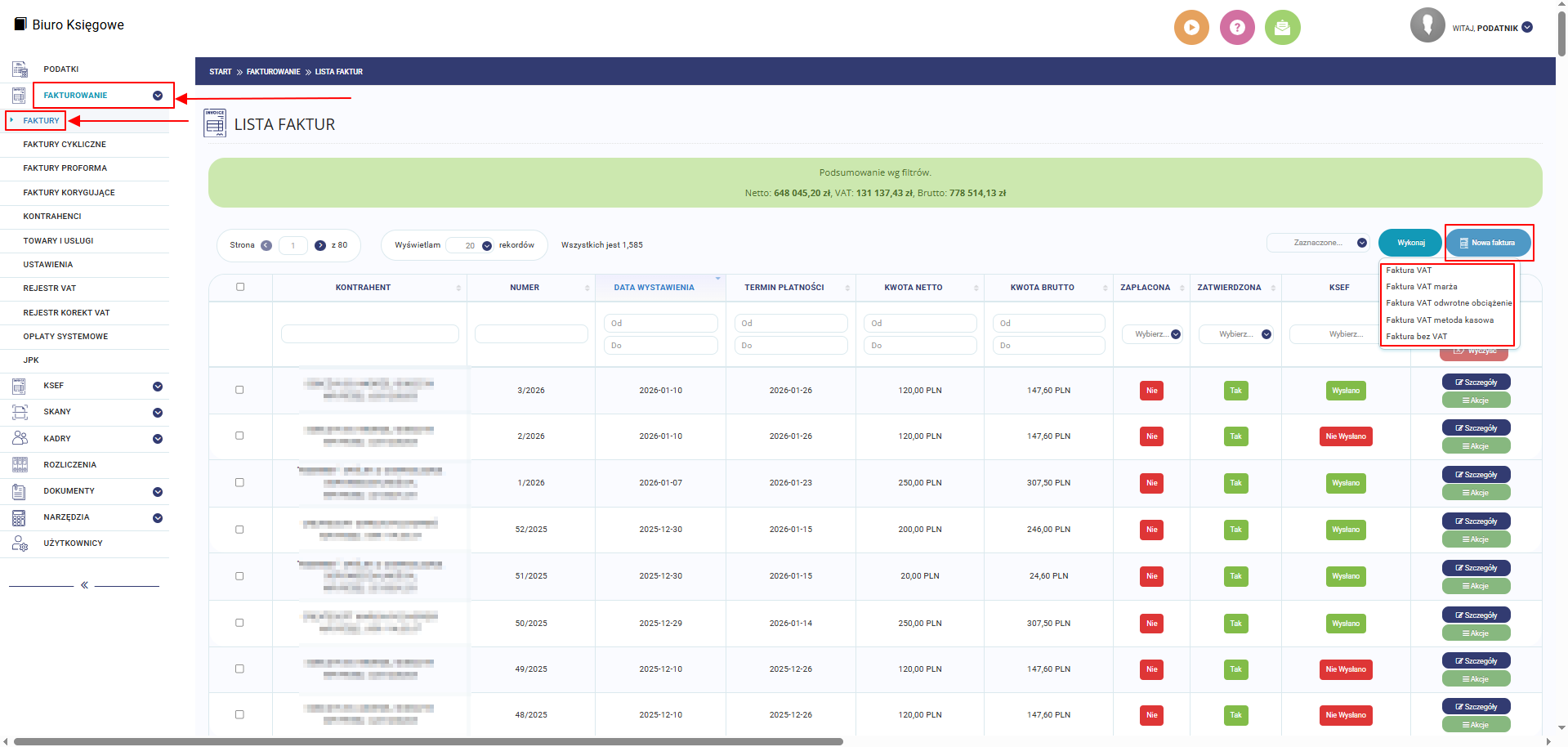Open the pink help question mark icon

click(x=1237, y=28)
